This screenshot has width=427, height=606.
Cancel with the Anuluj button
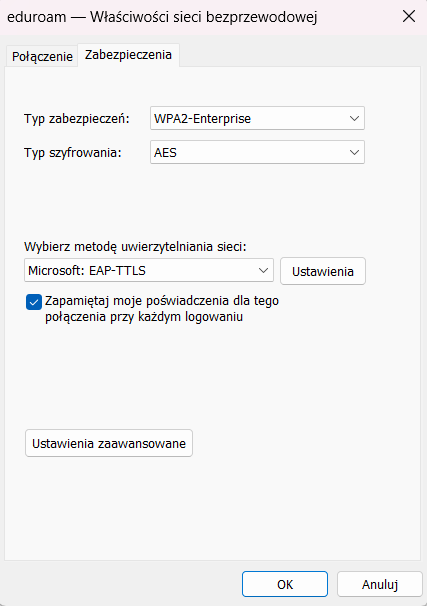click(x=379, y=584)
